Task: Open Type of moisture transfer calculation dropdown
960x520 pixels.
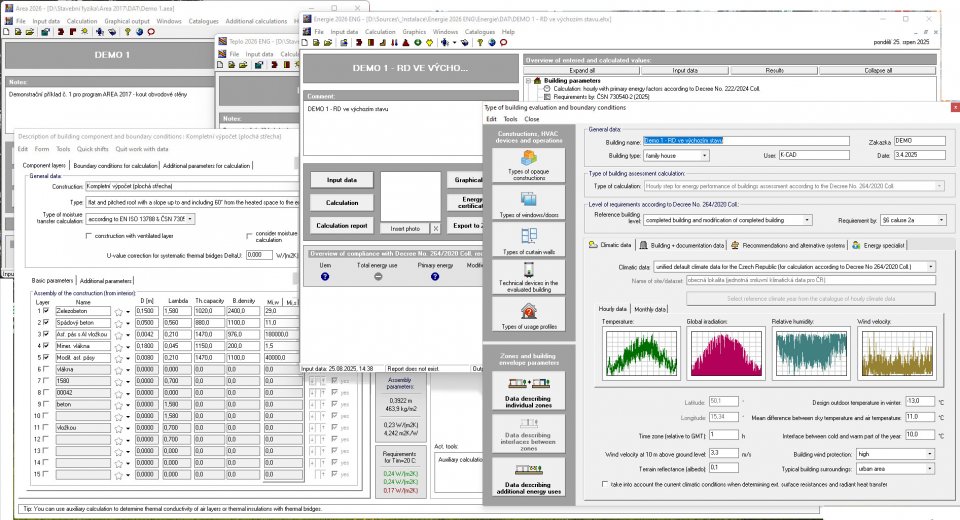Action: 190,219
